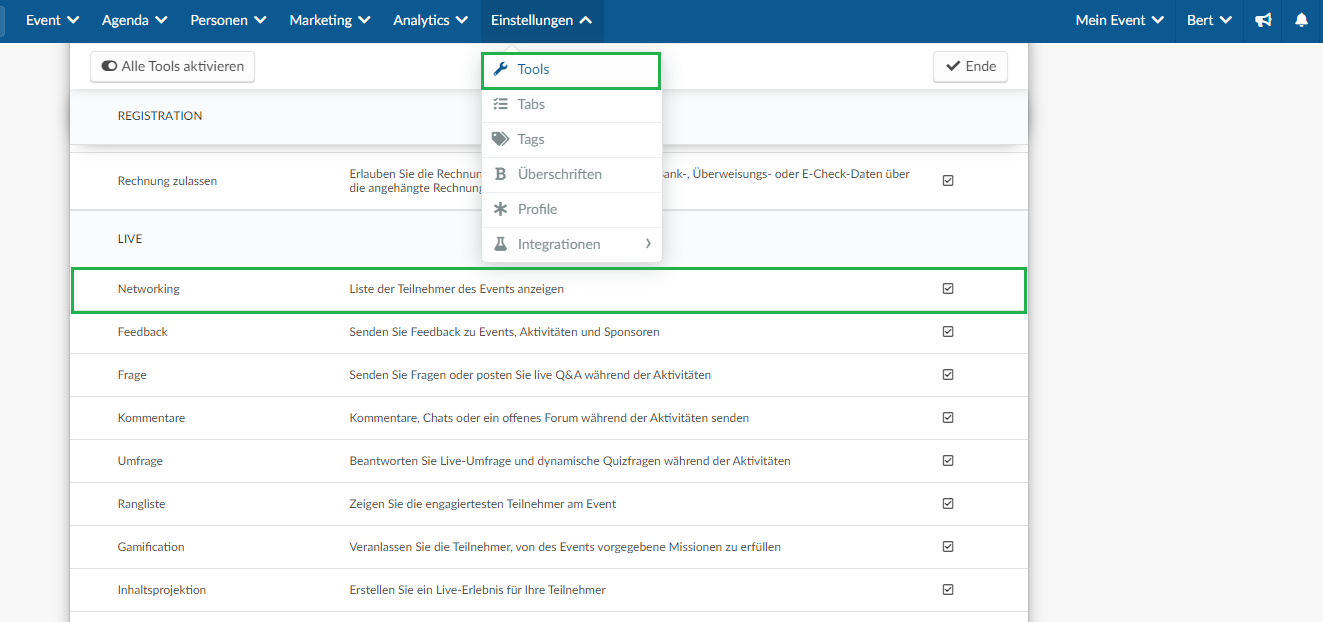The image size is (1323, 622).
Task: Click 'Beantworten Sie Live-Umfrage' description
Action: 570,461
